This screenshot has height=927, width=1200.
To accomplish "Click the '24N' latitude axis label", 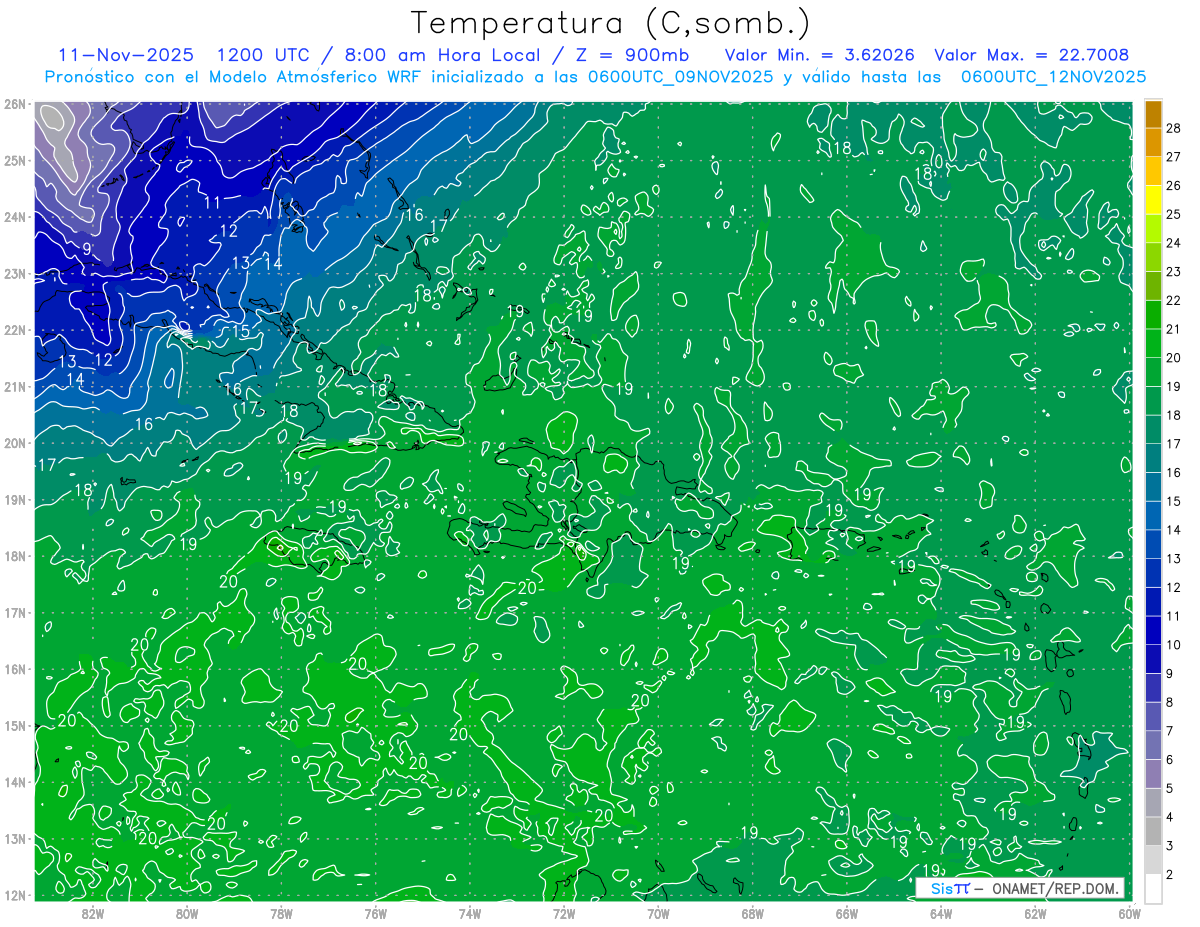I will (x=14, y=217).
